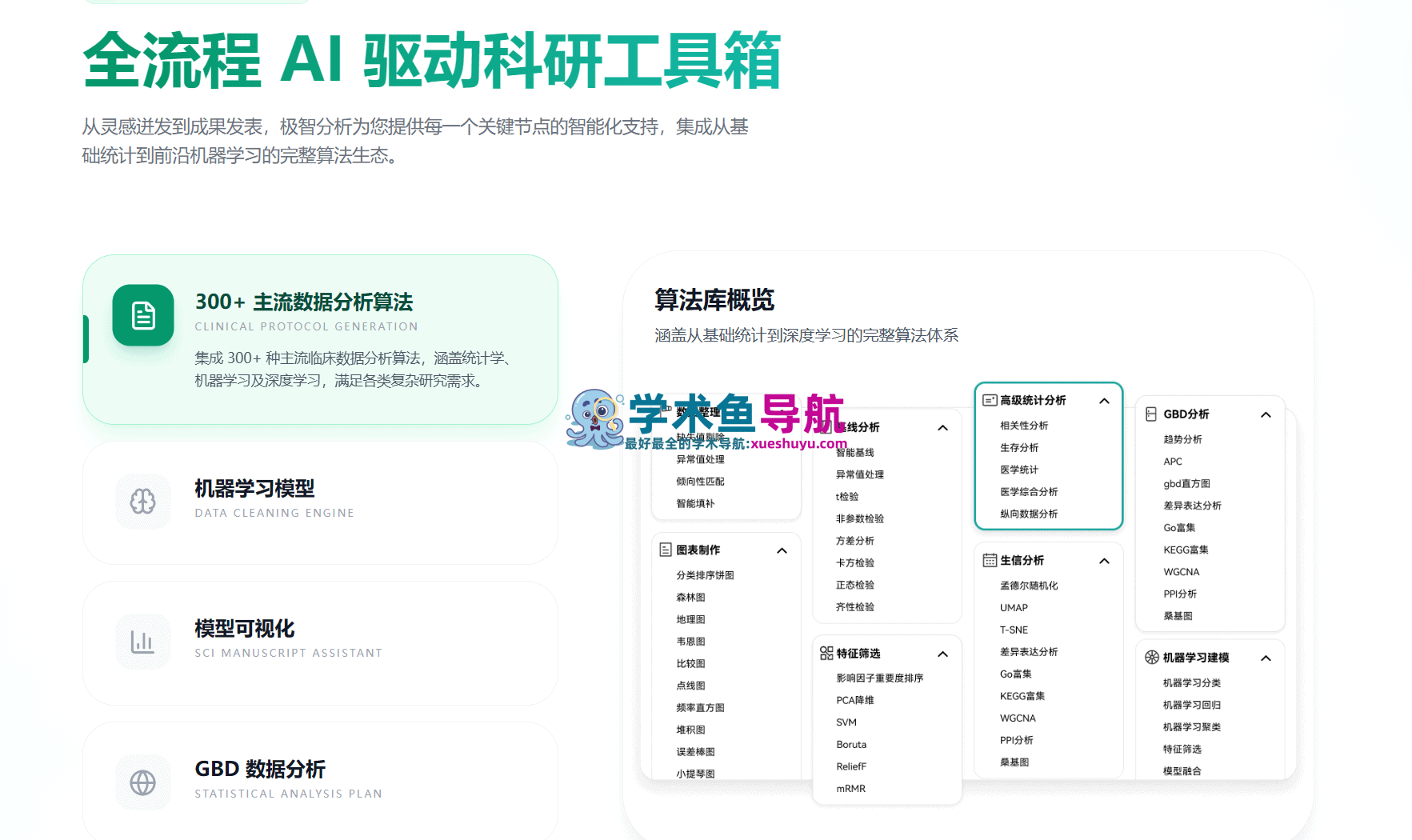Click the grid icon left of 特征筛选 header
The width and height of the screenshot is (1412, 840).
click(826, 653)
